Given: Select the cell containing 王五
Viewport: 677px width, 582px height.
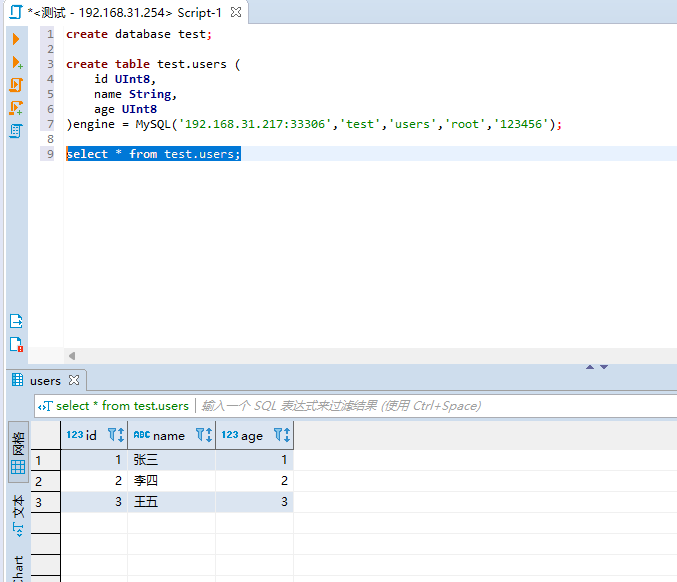Looking at the screenshot, I should pyautogui.click(x=171, y=502).
